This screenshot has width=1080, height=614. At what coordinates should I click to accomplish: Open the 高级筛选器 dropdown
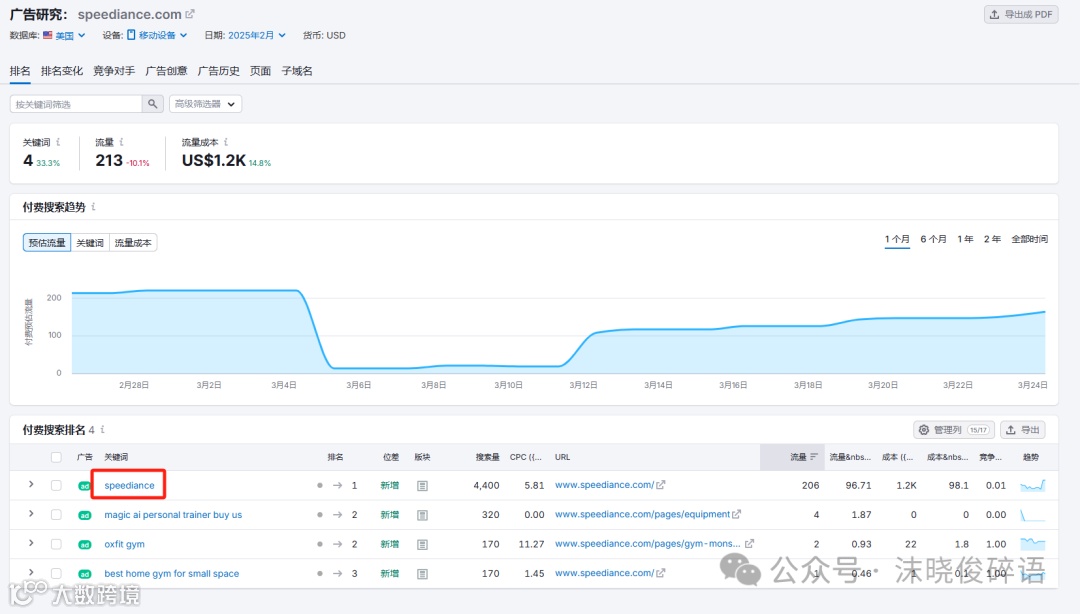[205, 104]
